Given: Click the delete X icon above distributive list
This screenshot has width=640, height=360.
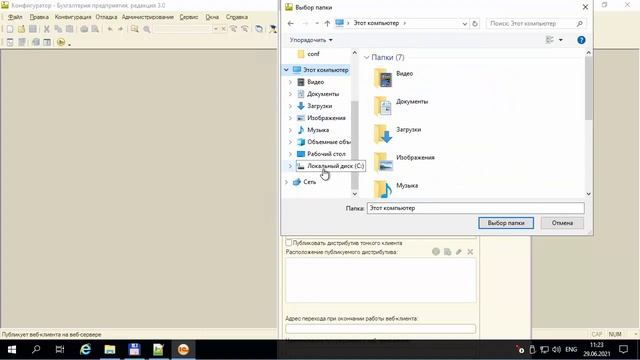Looking at the screenshot, I should point(470,252).
